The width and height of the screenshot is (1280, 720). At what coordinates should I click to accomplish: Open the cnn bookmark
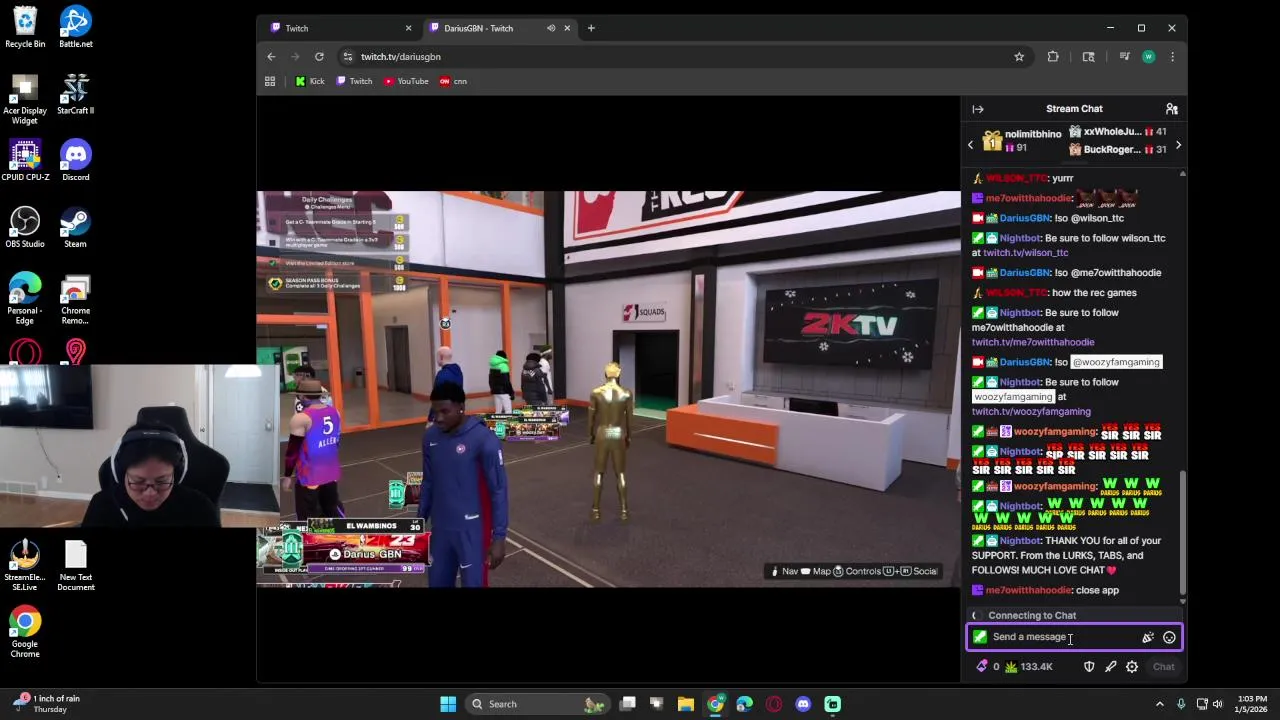(x=453, y=81)
